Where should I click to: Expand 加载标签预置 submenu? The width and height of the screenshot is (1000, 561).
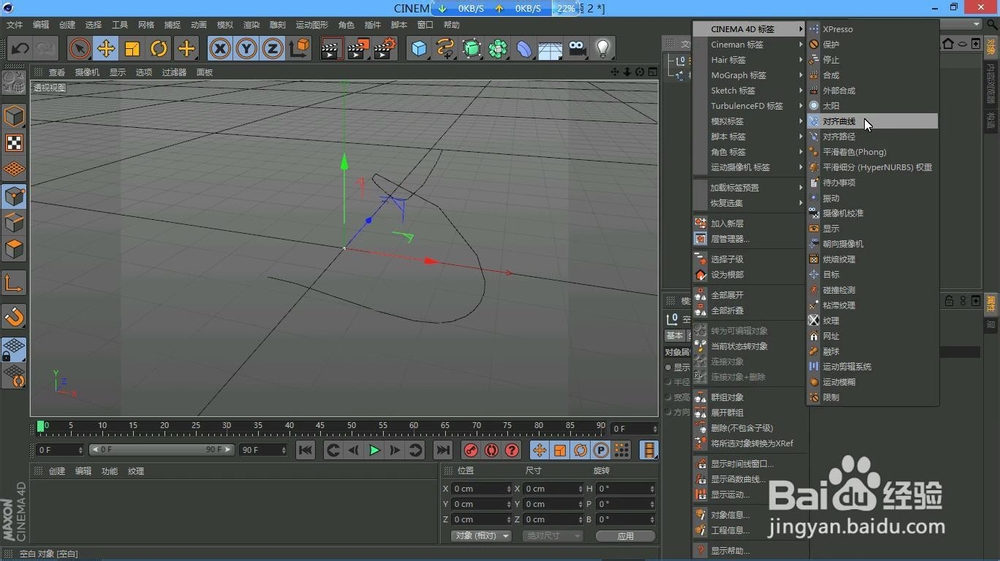749,188
